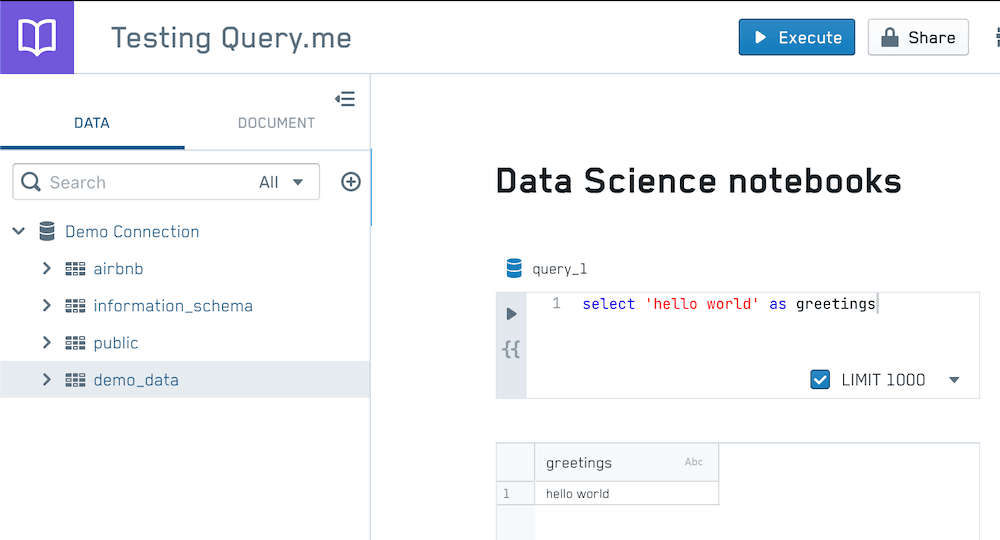Click the lock icon on the Share button
The image size is (1000, 540).
pos(890,38)
